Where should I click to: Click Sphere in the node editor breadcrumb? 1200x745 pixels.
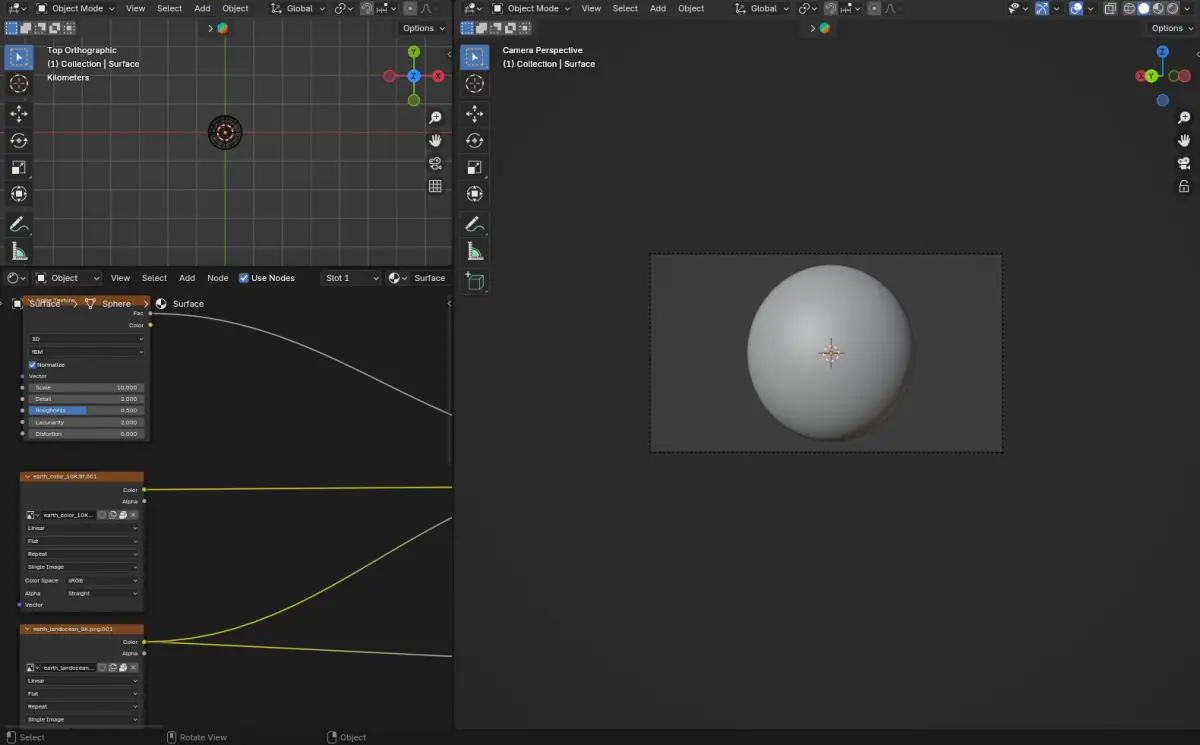click(116, 304)
